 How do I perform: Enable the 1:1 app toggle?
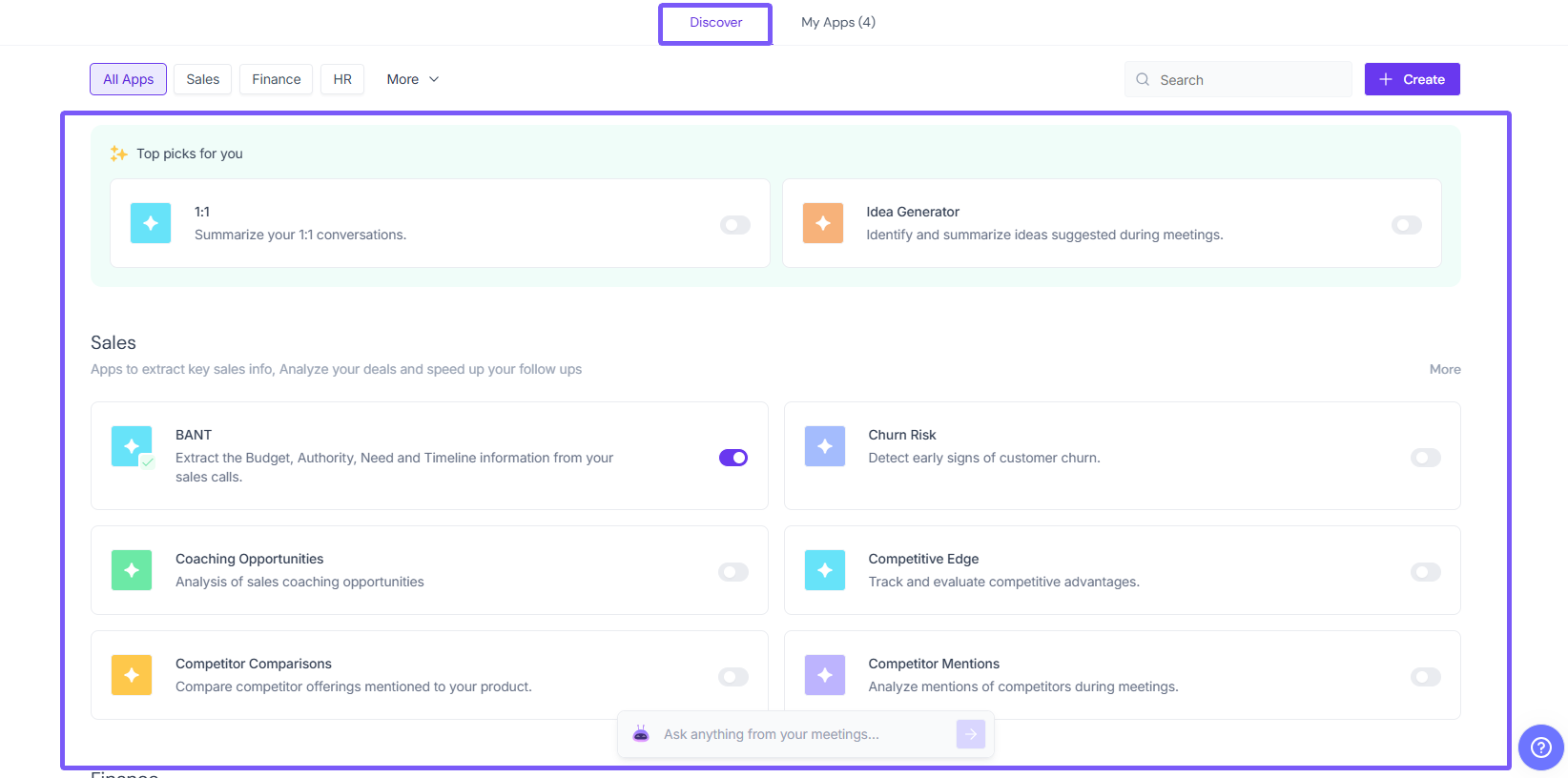tap(735, 225)
